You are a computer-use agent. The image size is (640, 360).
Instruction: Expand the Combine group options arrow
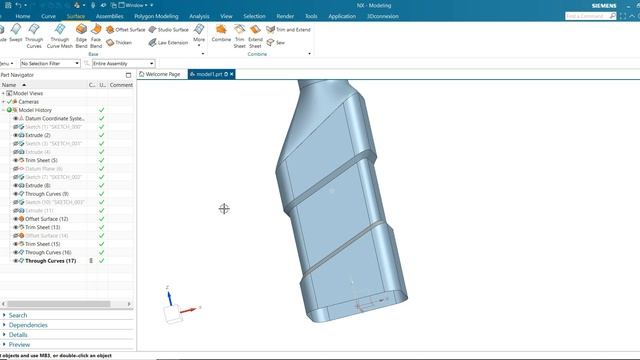(x=309, y=54)
